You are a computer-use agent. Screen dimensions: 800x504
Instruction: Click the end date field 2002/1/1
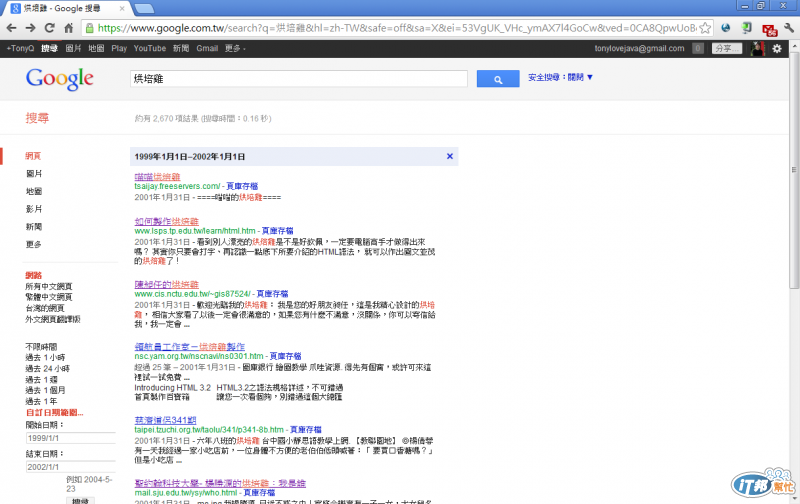(71, 467)
